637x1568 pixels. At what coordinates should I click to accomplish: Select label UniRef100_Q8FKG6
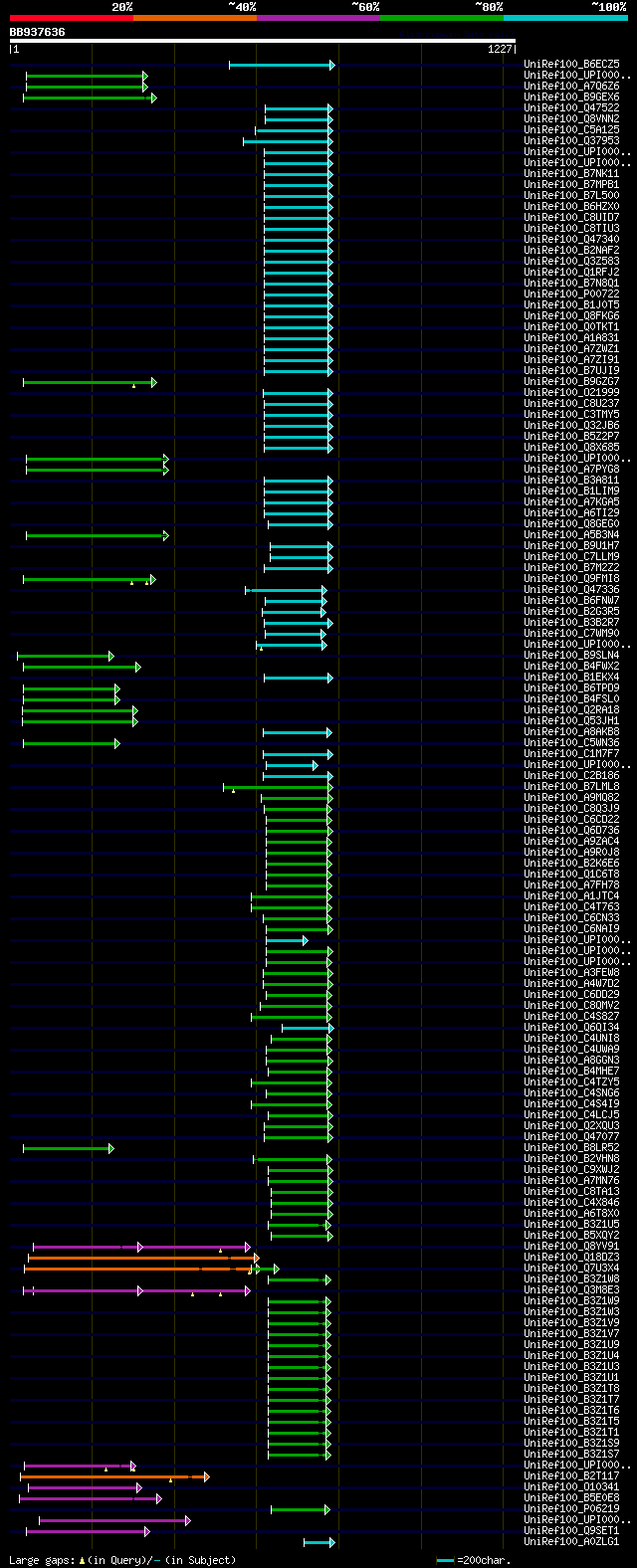point(571,316)
